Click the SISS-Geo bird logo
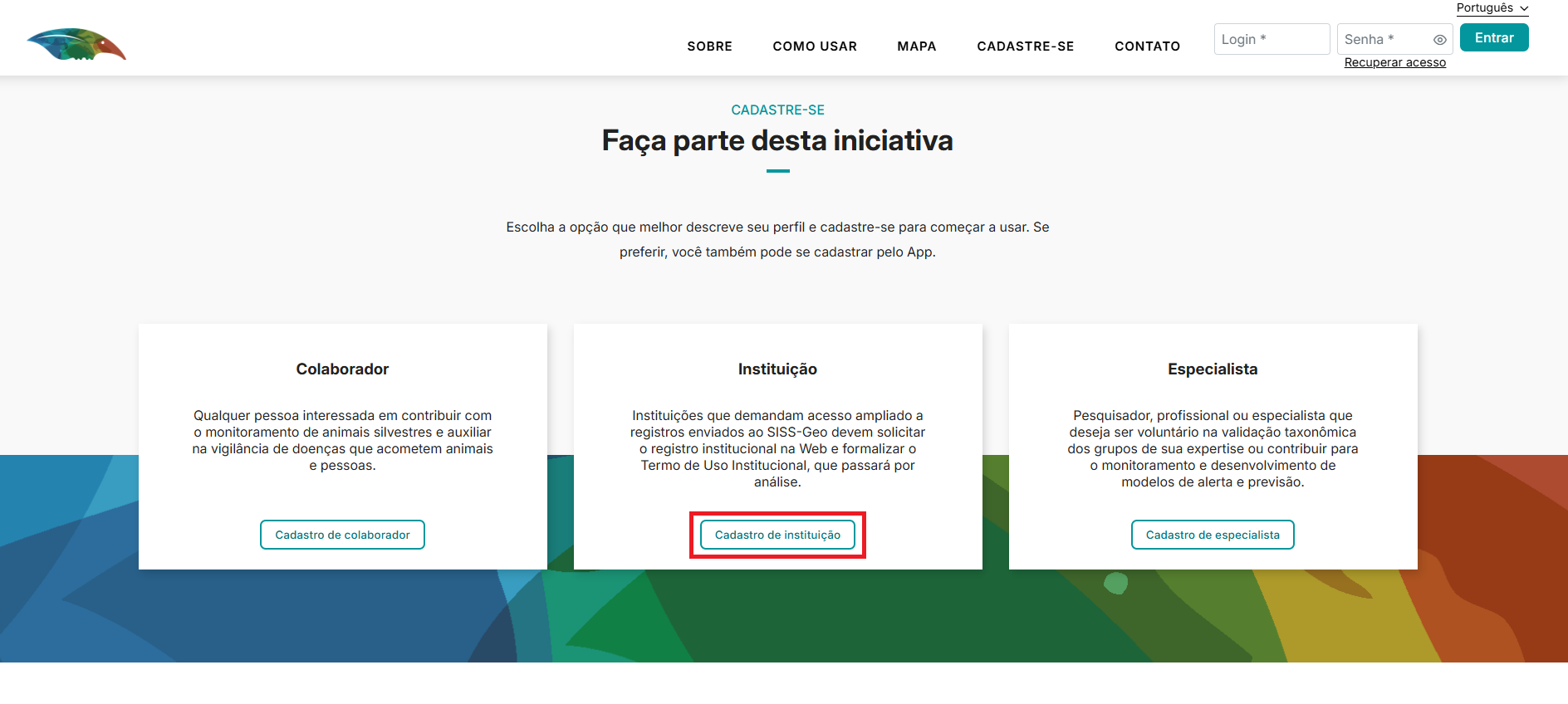This screenshot has width=1568, height=704. tap(76, 45)
